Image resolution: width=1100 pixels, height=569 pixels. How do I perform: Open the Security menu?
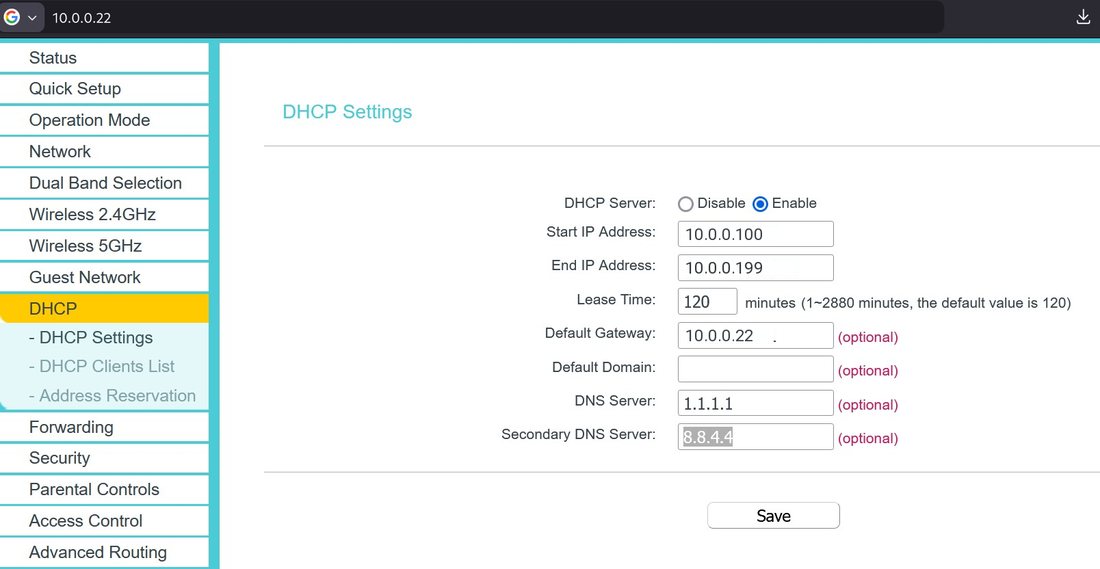pos(104,458)
